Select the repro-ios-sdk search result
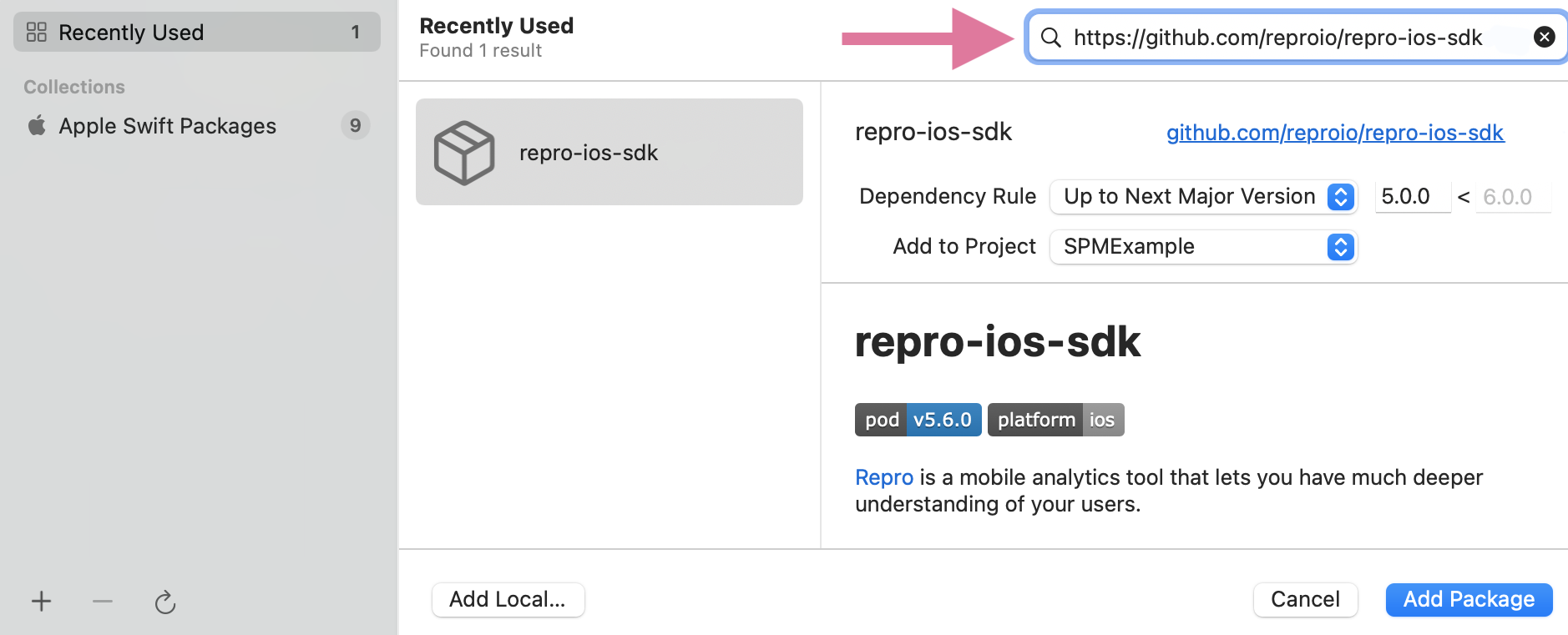 click(609, 152)
